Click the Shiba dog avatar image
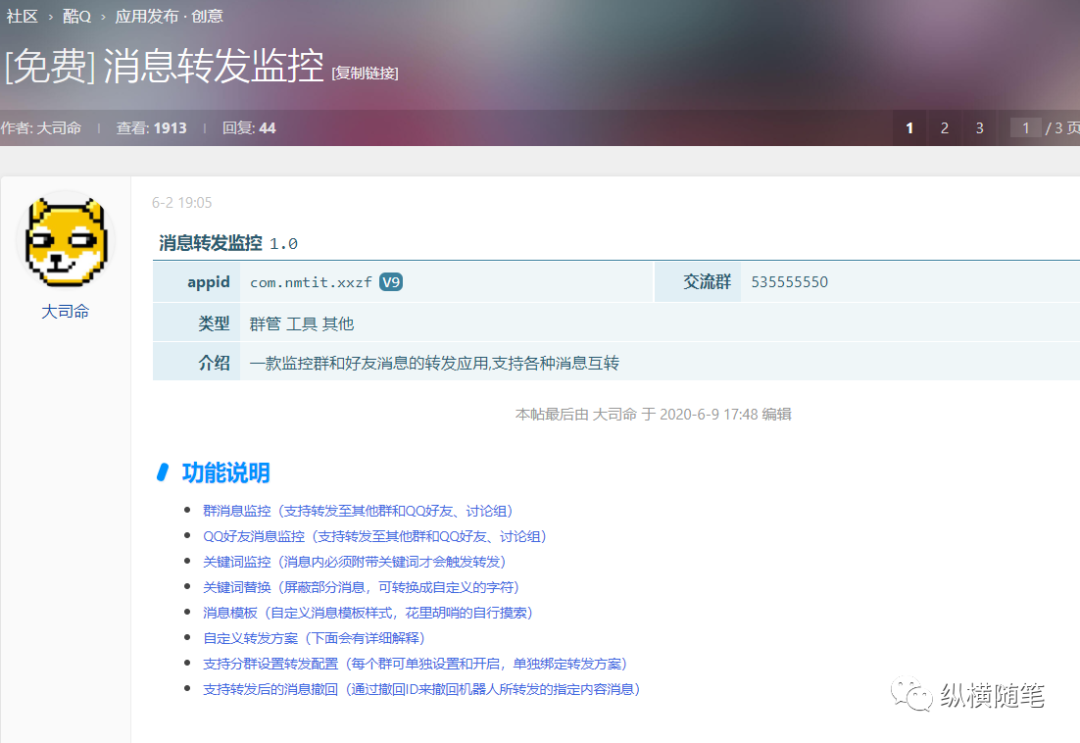Viewport: 1080px width, 743px height. (65, 242)
